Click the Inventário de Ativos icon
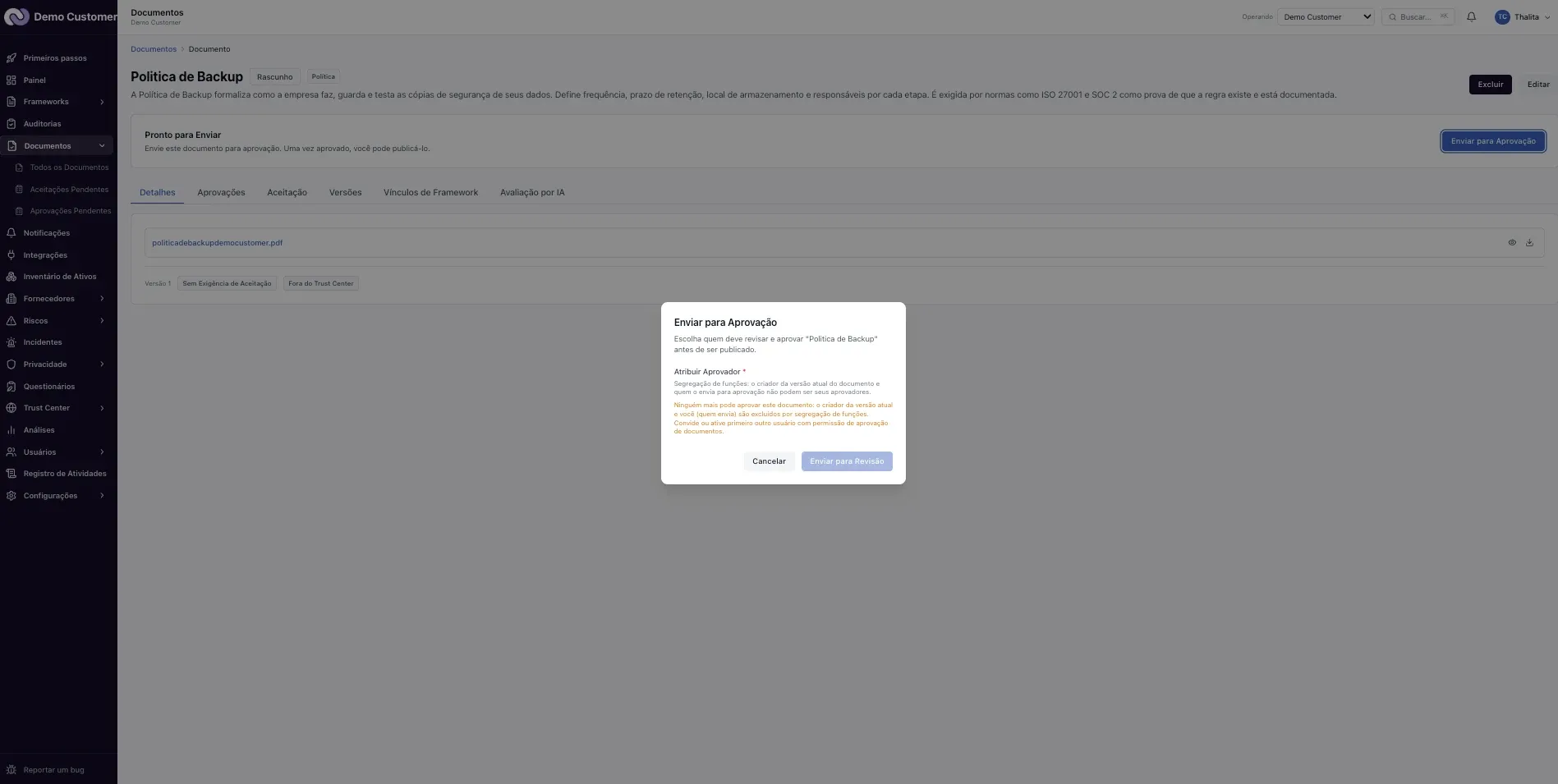1558x784 pixels. 11,277
